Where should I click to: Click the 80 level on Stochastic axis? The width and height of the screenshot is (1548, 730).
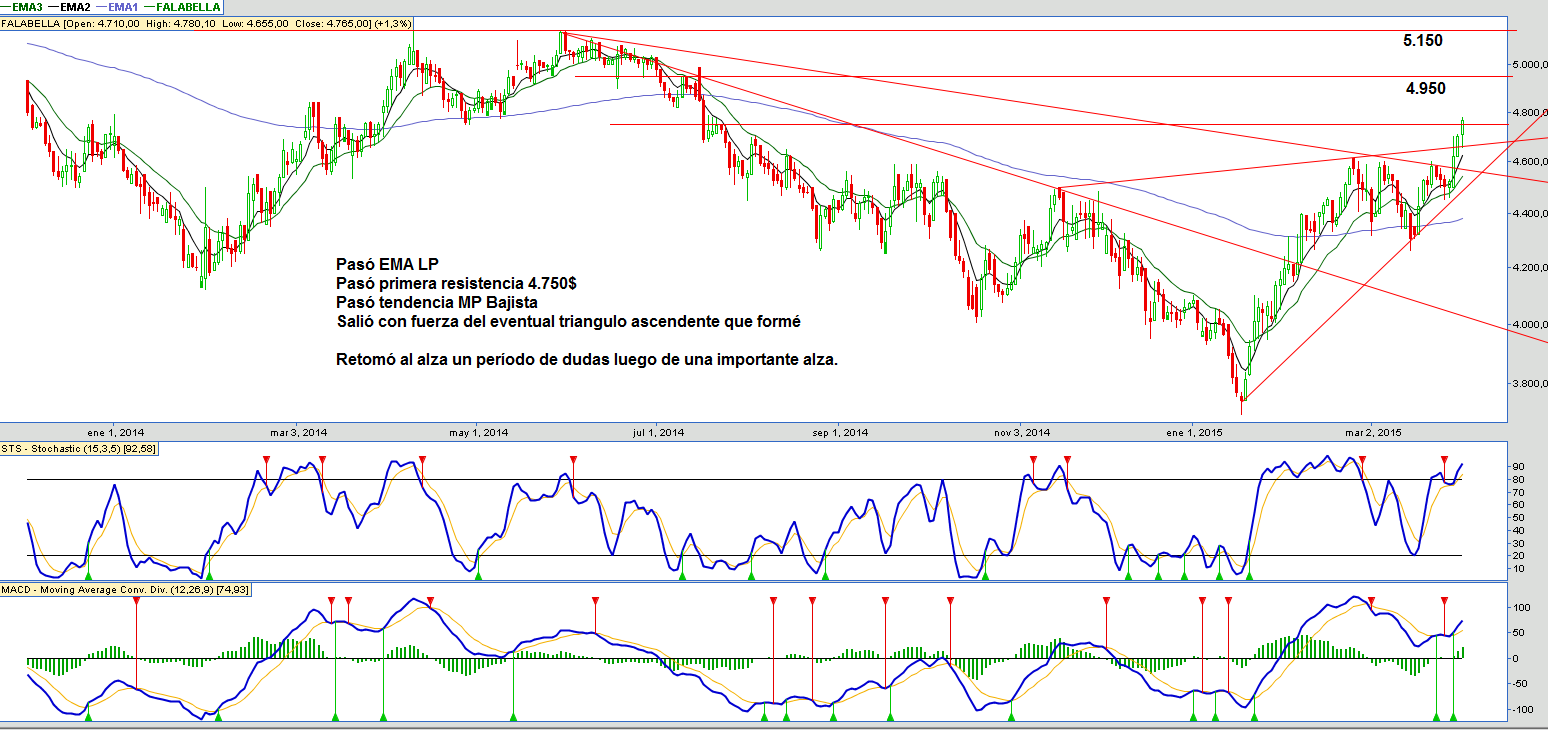point(1518,480)
